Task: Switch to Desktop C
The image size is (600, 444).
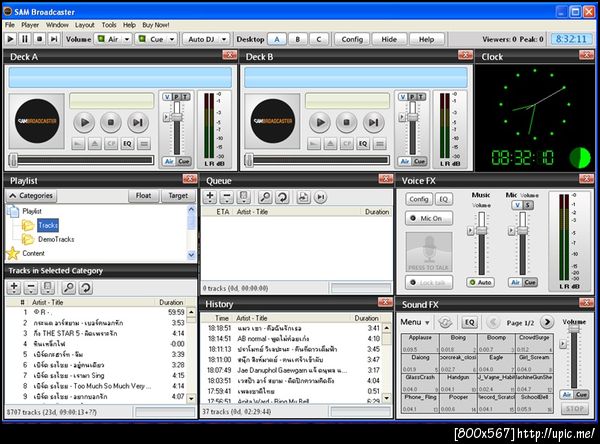Action: tap(318, 39)
